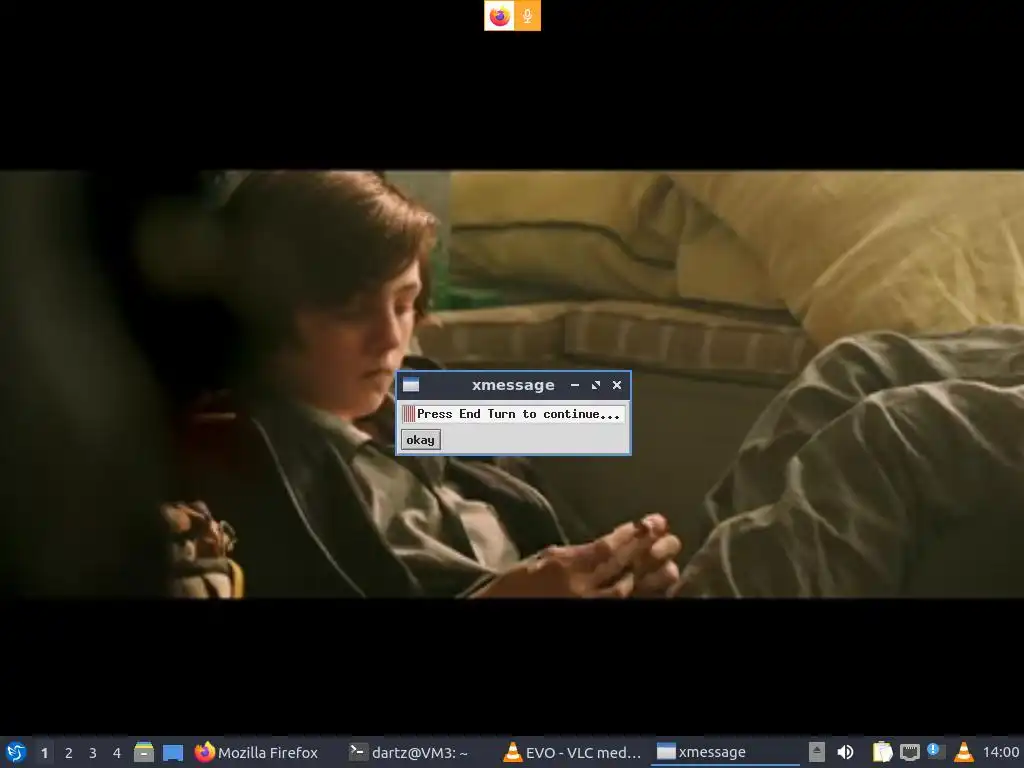The height and width of the screenshot is (768, 1024).
Task: Switch to workspace 3
Action: [93, 753]
